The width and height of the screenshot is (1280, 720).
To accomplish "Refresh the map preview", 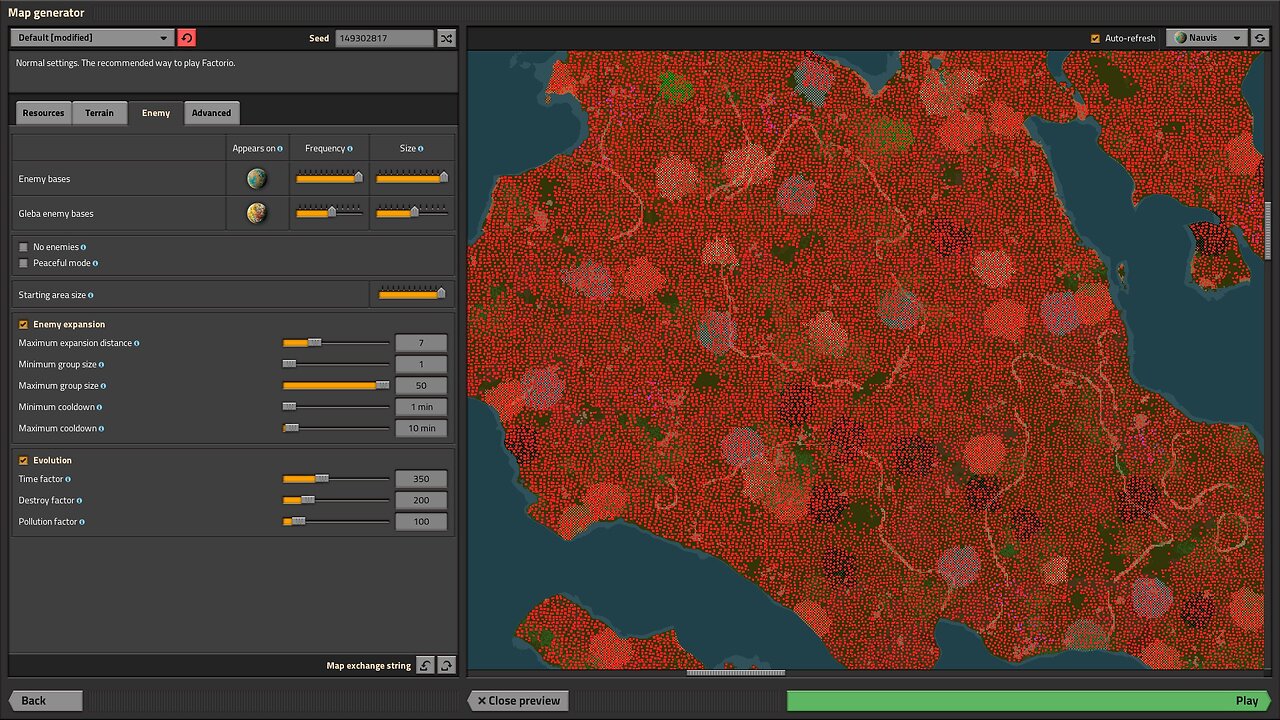I will click(1259, 38).
